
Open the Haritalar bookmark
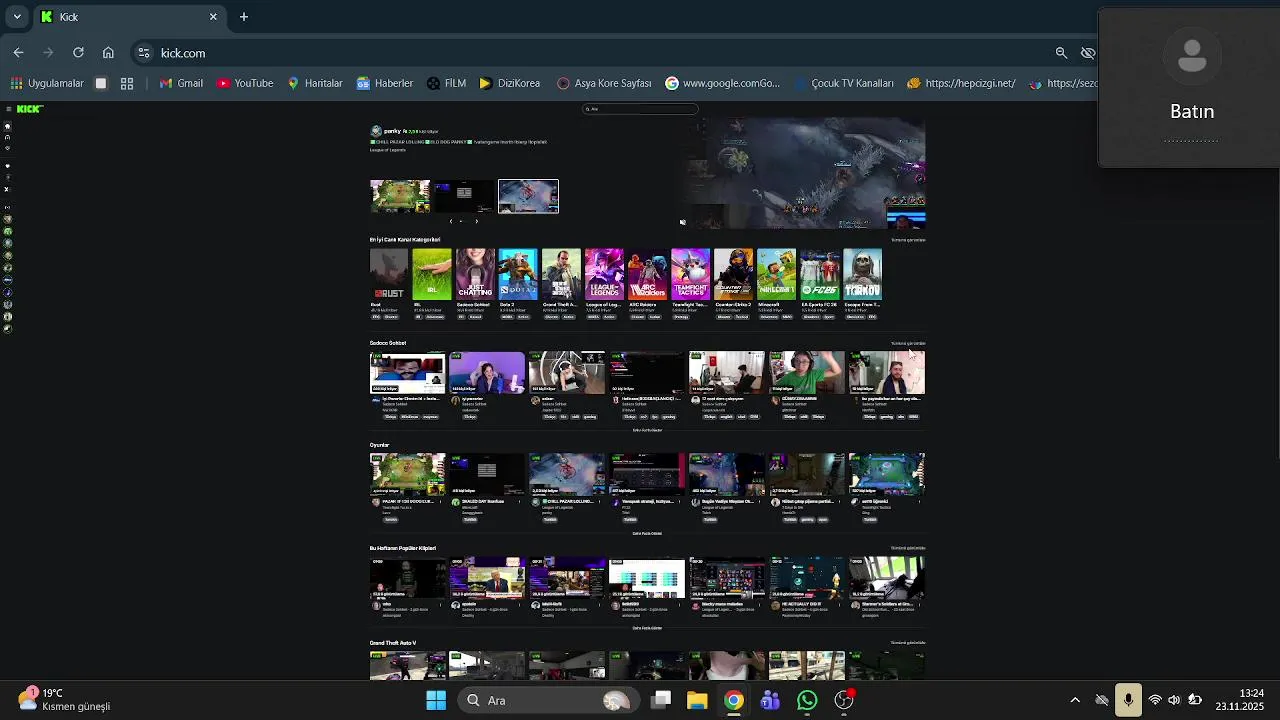[x=315, y=83]
